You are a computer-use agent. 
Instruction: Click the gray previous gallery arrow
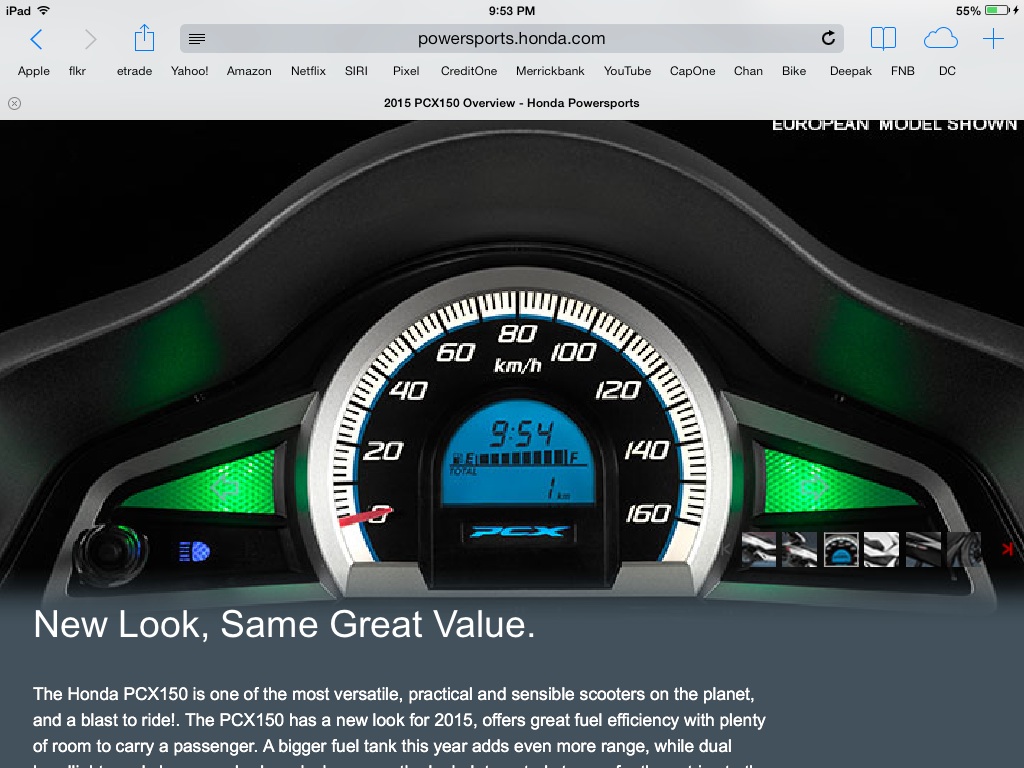point(725,549)
